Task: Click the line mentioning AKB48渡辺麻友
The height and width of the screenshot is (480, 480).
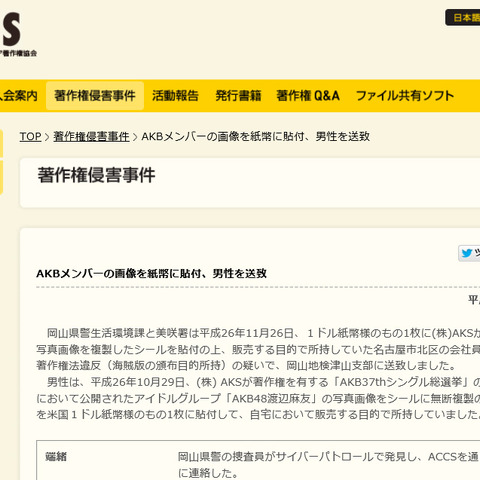Action: [x=258, y=398]
